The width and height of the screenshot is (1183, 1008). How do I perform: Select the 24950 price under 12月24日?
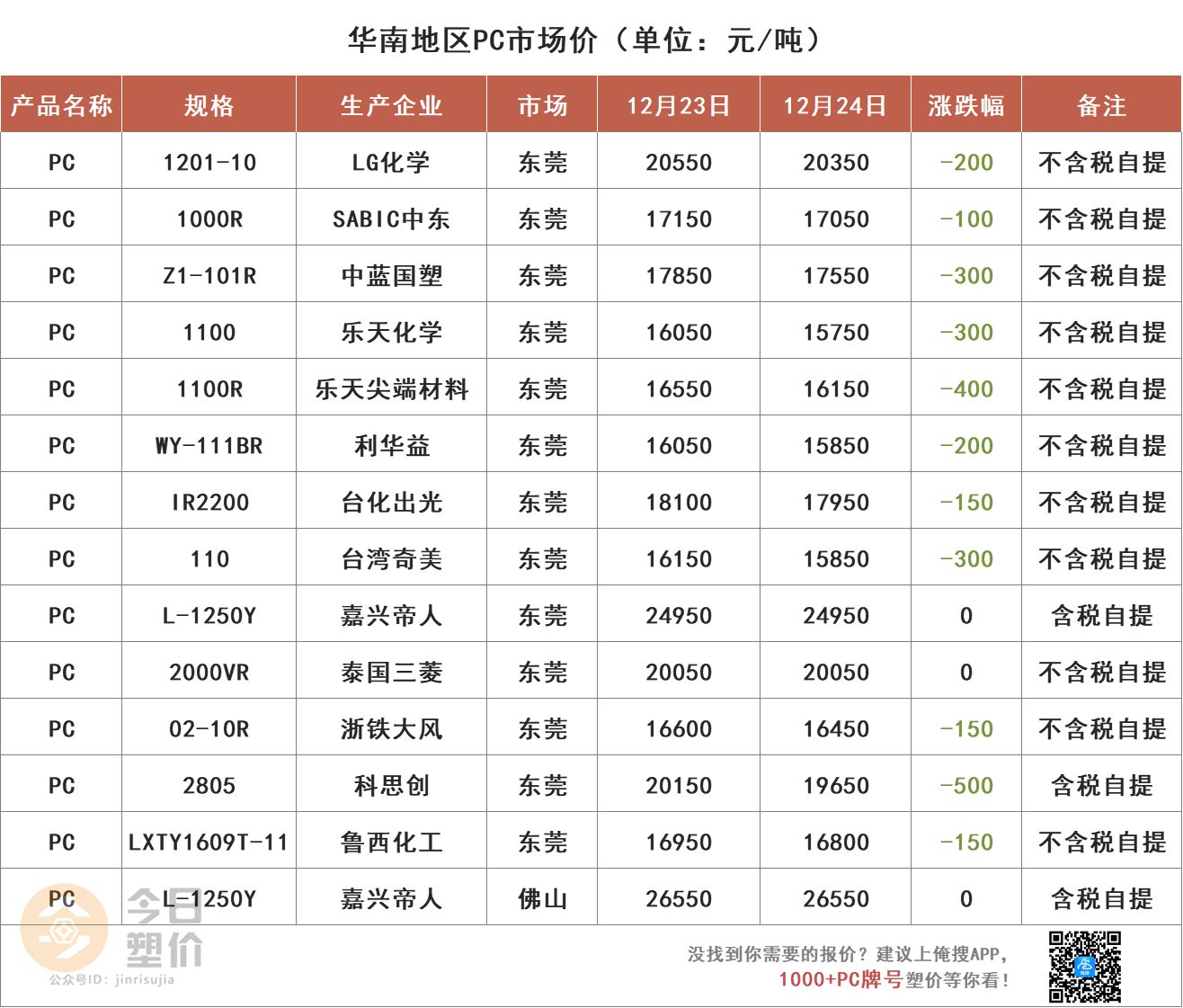[x=835, y=616]
